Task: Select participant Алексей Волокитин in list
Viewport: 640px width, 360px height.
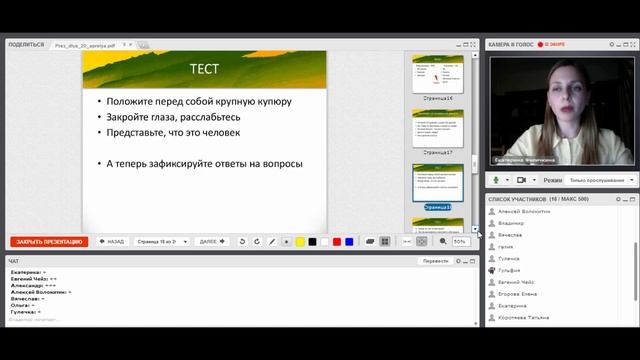Action: click(524, 211)
